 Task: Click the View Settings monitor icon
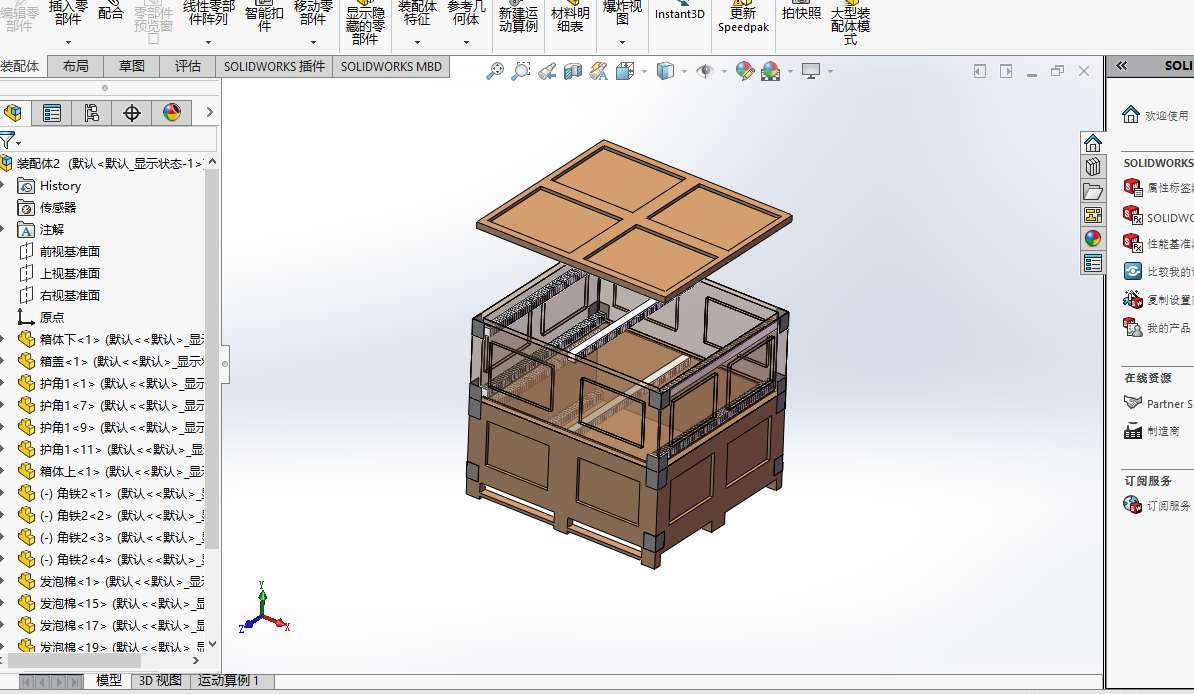tap(811, 71)
